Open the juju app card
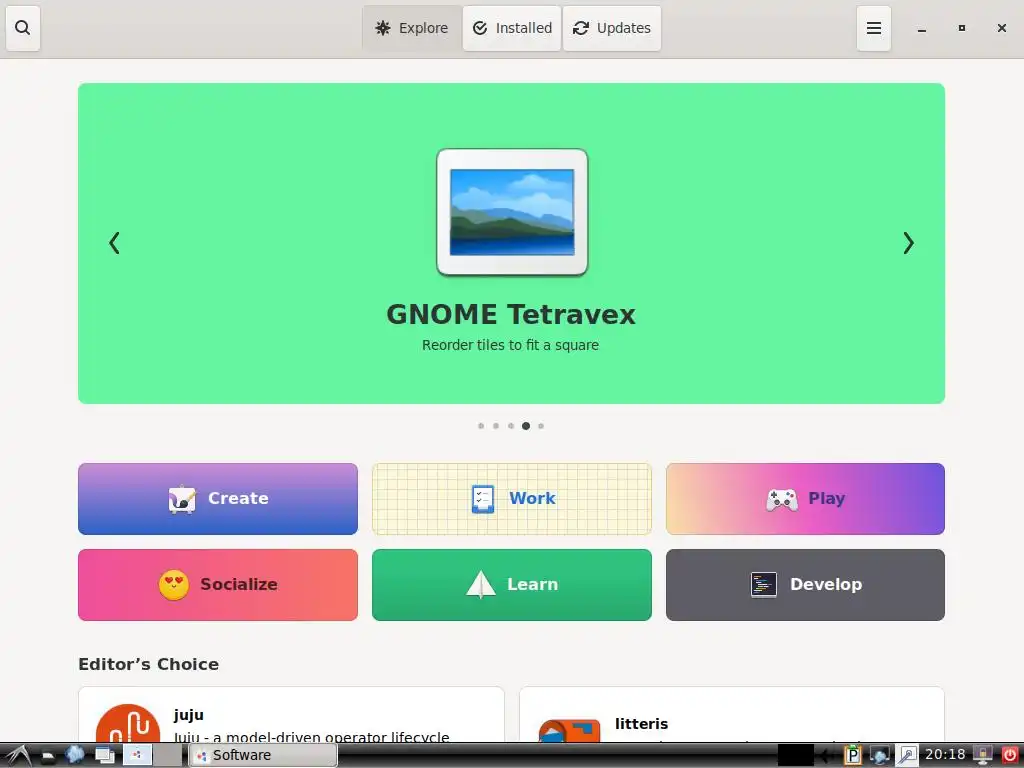Viewport: 1024px width, 768px height. (291, 714)
